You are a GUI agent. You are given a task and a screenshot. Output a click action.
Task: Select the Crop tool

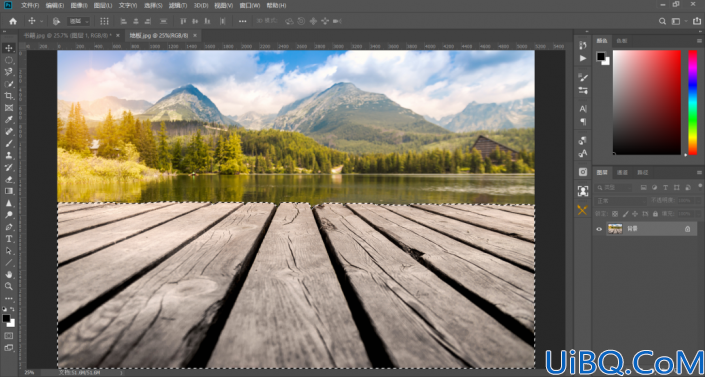click(x=9, y=95)
